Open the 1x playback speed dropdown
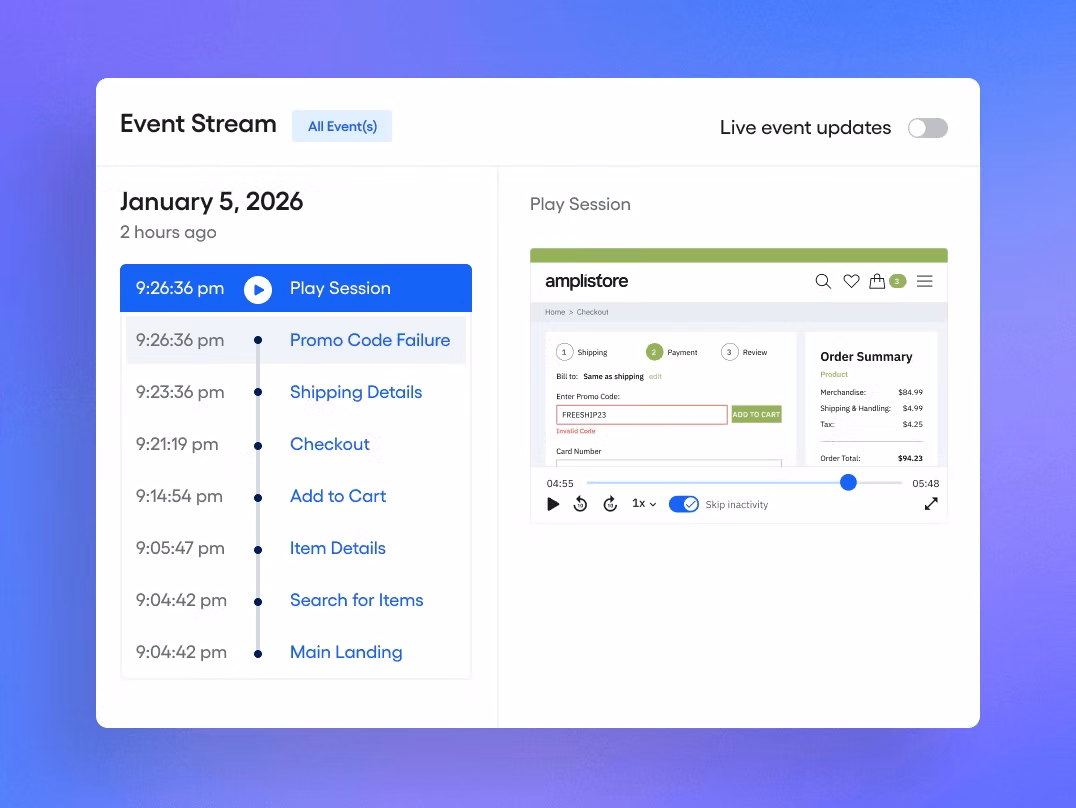1076x808 pixels. click(644, 504)
